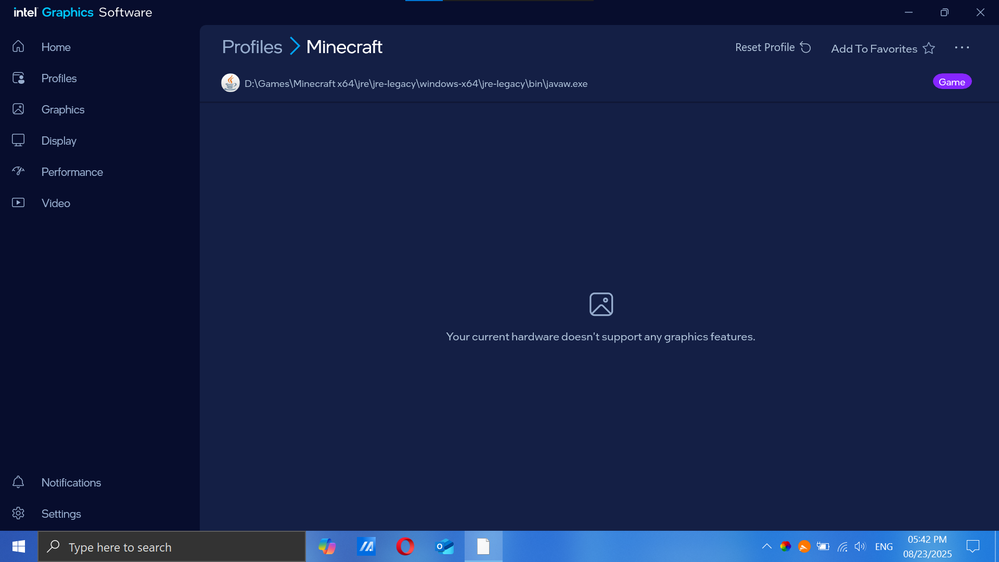
Task: Click the Java app icon beside the path
Action: pyautogui.click(x=230, y=83)
